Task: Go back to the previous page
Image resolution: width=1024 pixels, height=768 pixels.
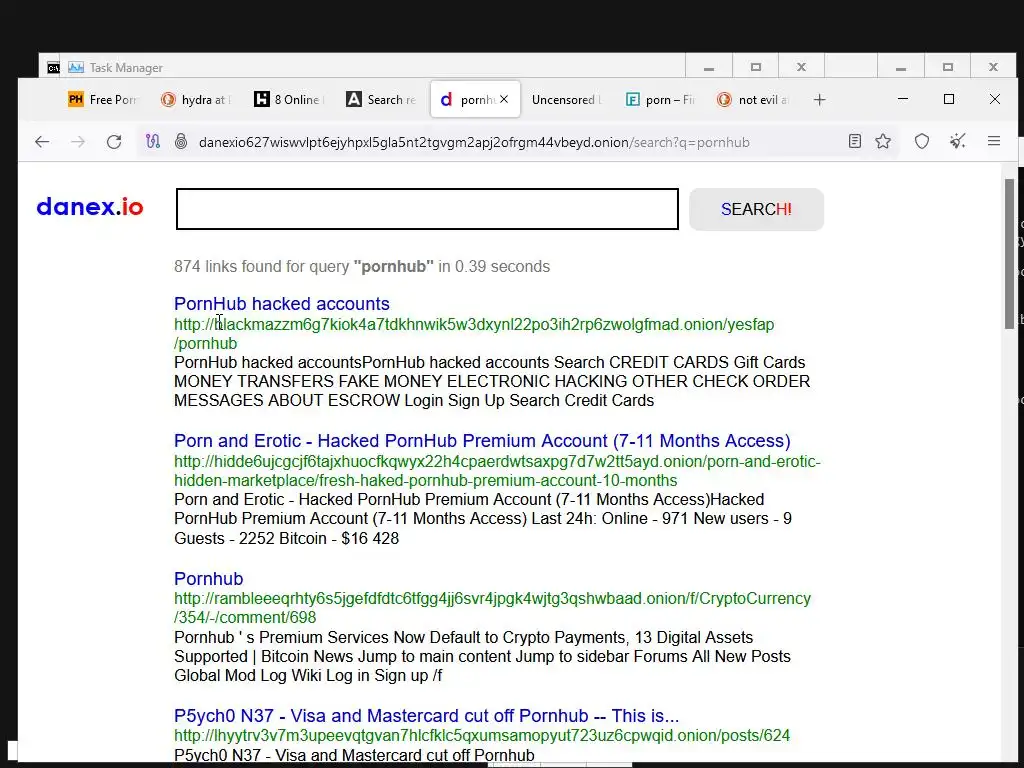Action: (x=42, y=142)
